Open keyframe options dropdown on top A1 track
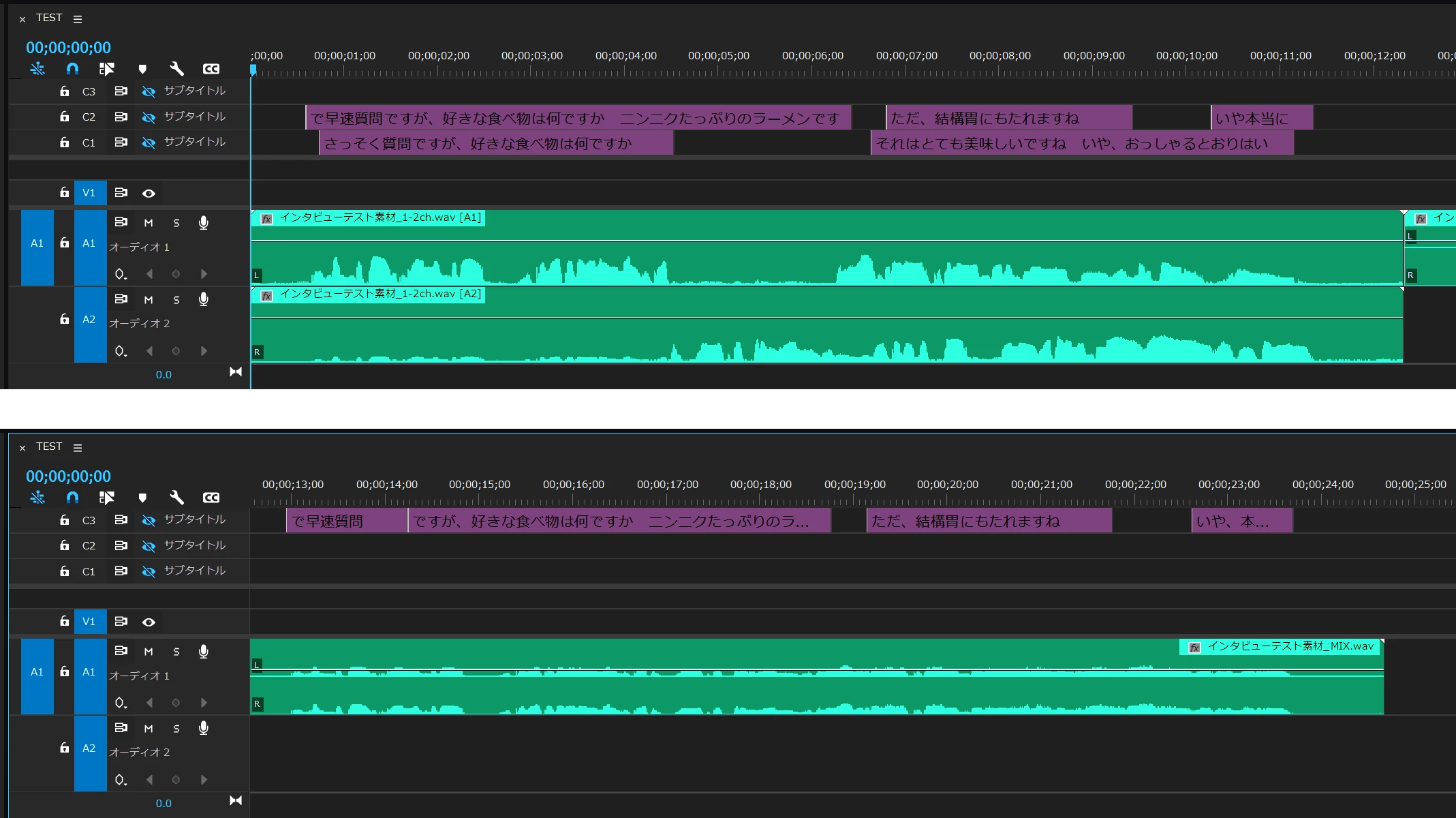Screen dimensions: 1456x818 (121, 274)
